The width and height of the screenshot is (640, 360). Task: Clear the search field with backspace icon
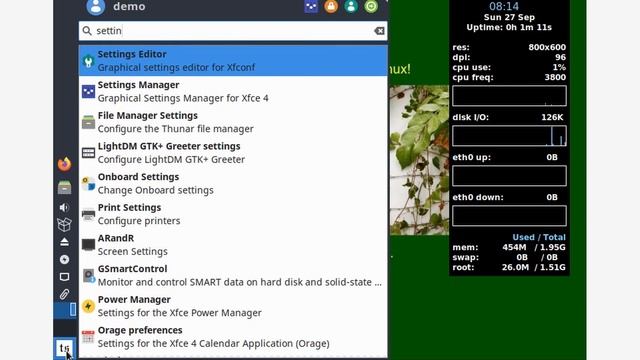coord(379,31)
